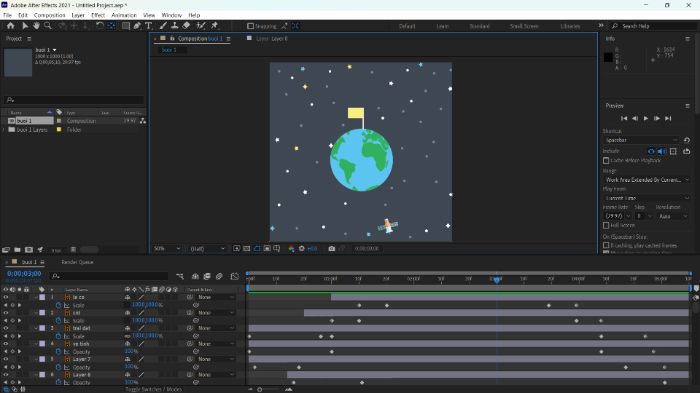
Task: Open the Work Area Extended By Current range dropdown
Action: click(647, 180)
